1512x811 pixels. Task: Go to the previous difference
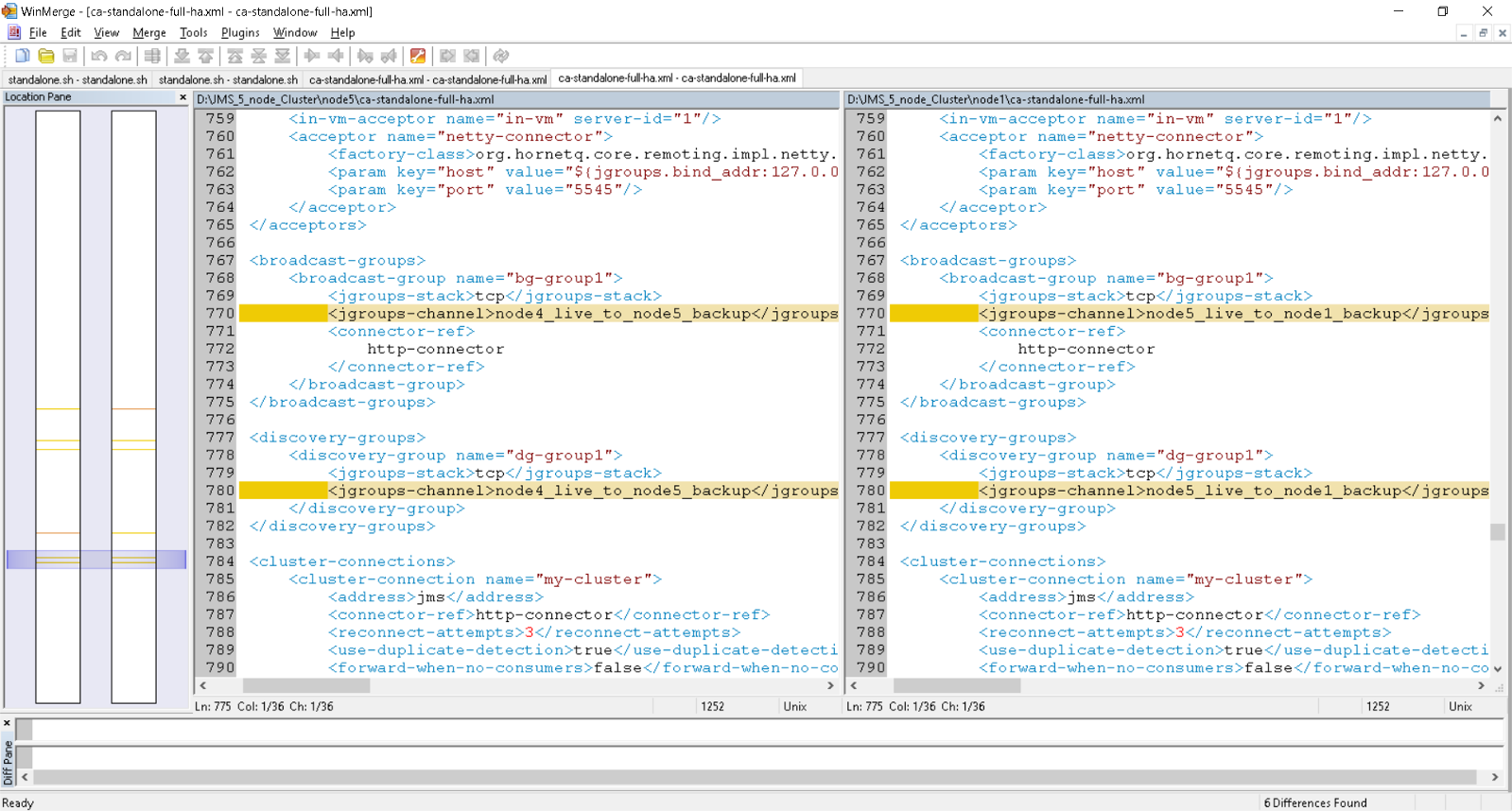tap(205, 56)
